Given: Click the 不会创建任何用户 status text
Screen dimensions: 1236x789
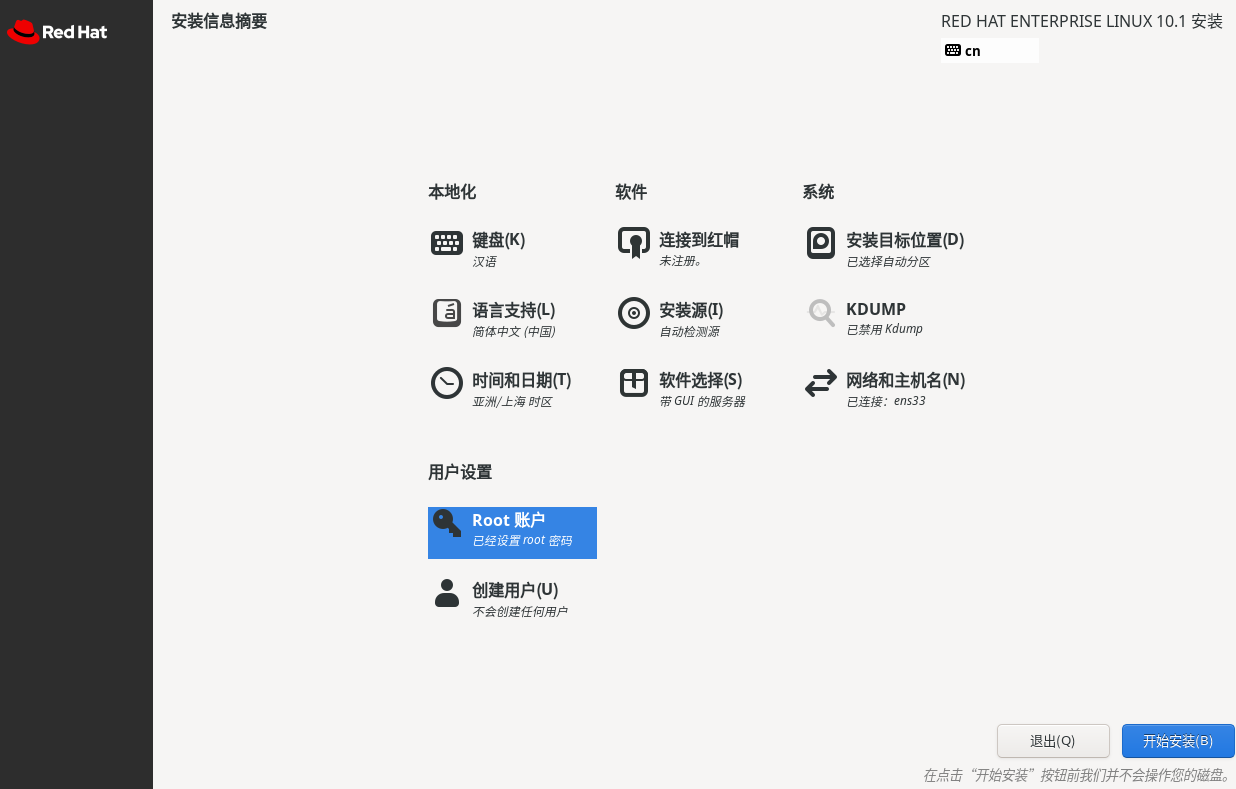Looking at the screenshot, I should tap(519, 611).
